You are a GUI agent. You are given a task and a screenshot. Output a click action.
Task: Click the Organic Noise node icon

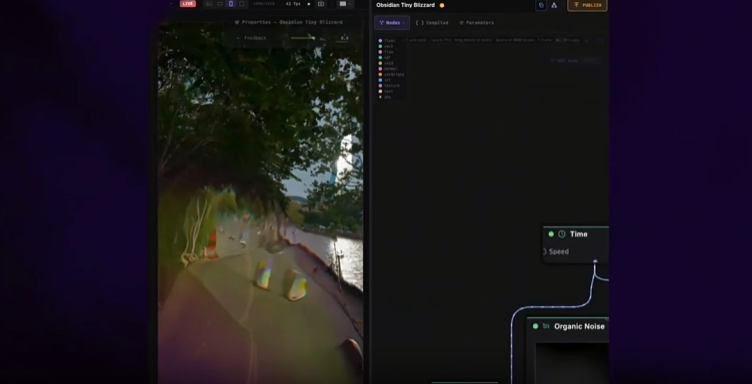click(546, 326)
